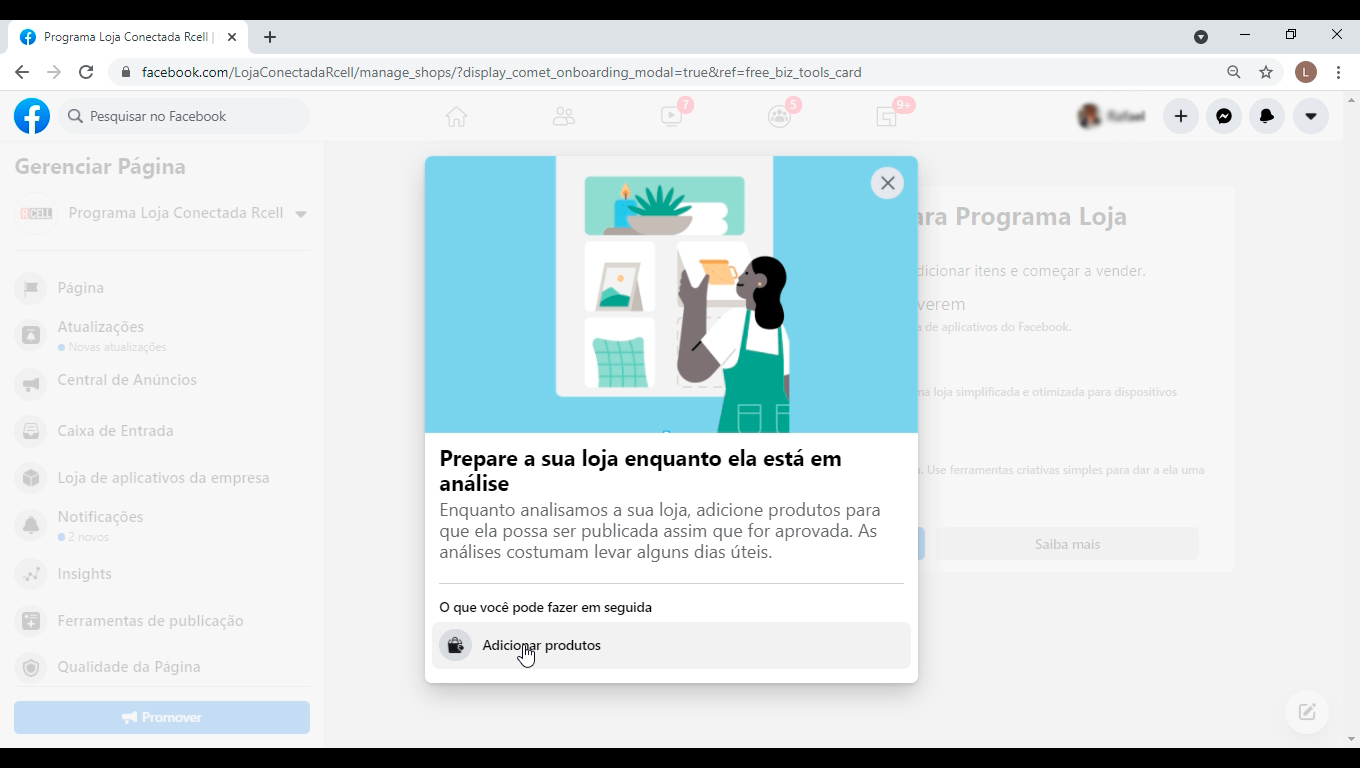
Task: Open the profile avatar in the top bar
Action: (1089, 116)
